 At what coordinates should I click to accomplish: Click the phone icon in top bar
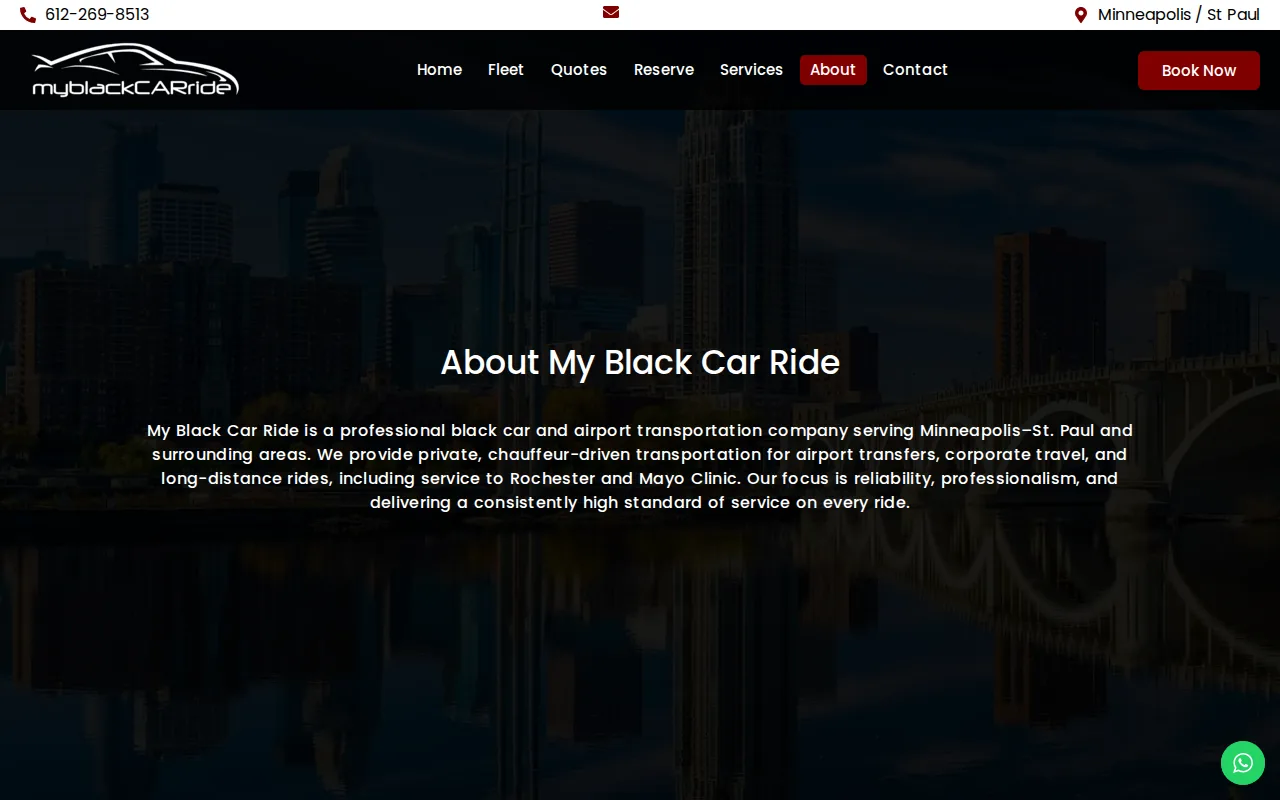28,15
